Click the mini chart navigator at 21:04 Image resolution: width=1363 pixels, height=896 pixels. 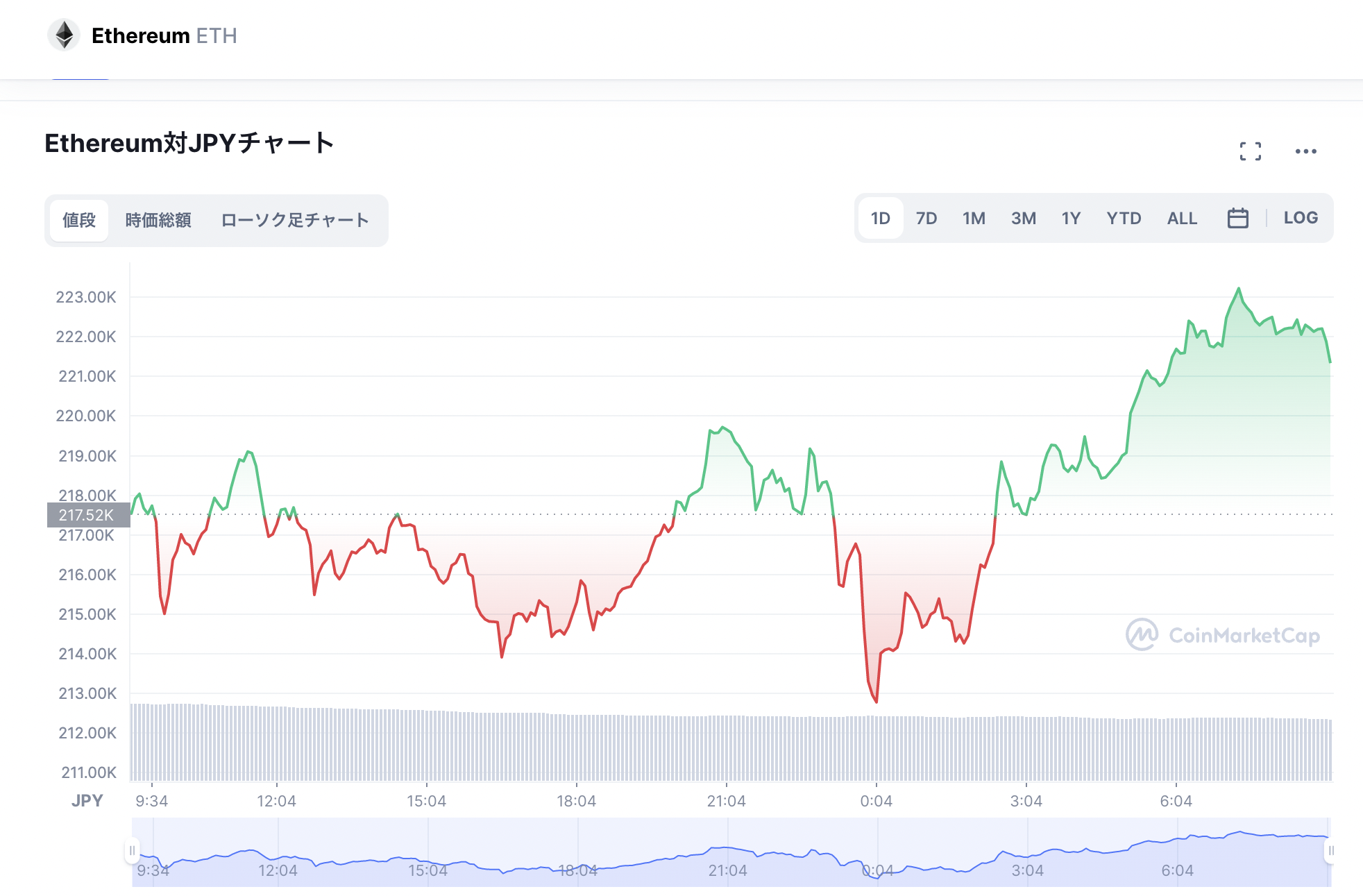727,870
